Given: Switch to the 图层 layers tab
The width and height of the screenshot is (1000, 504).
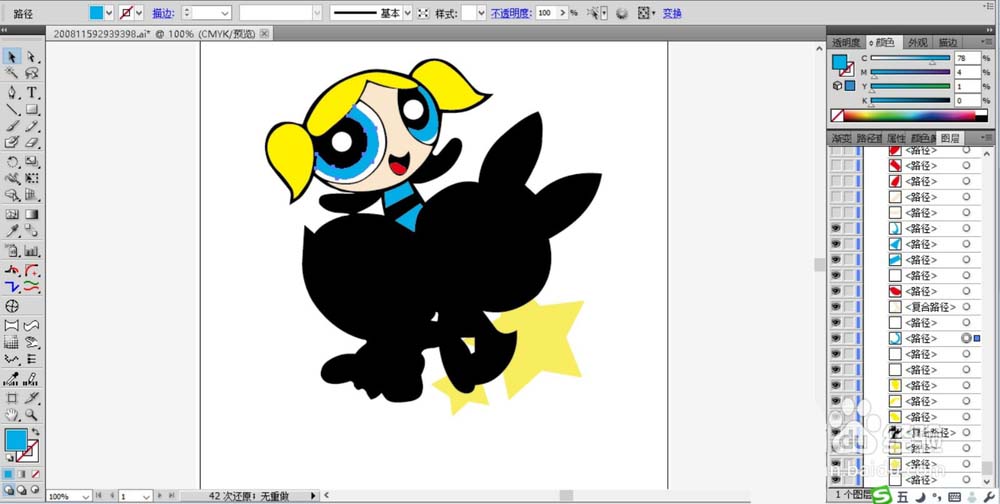Looking at the screenshot, I should tap(950, 138).
